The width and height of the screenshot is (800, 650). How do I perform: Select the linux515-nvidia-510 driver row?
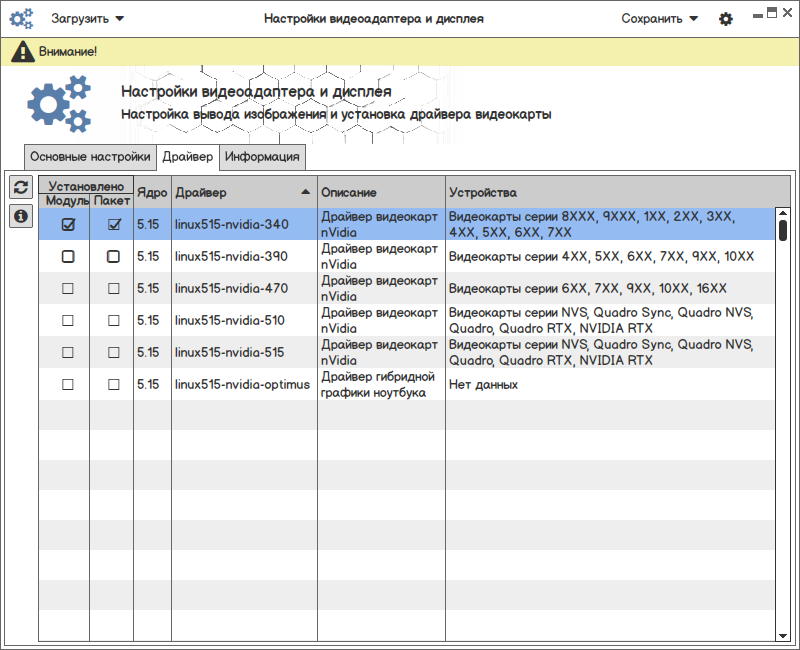coord(230,321)
